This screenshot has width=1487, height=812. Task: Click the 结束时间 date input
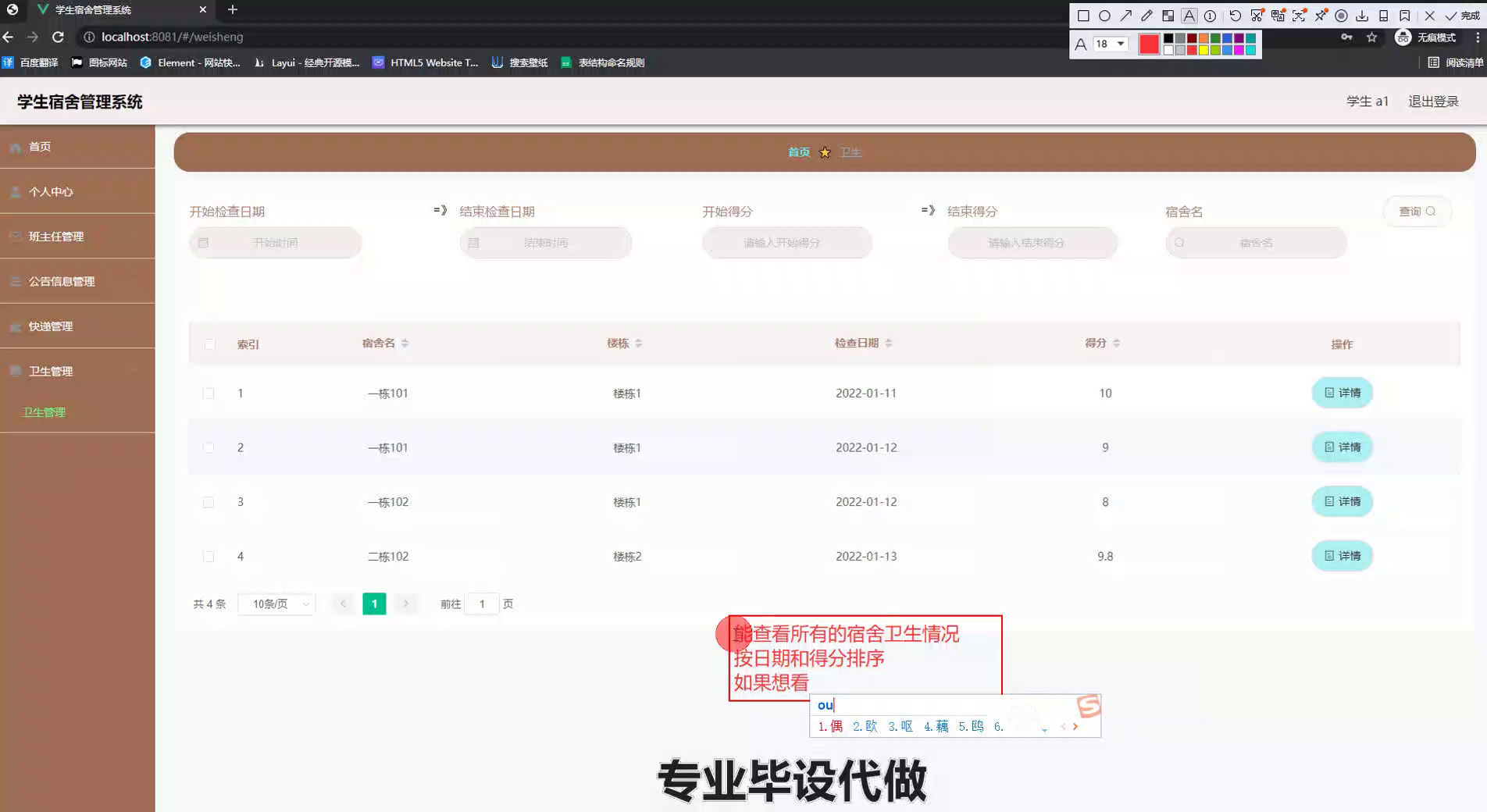coord(545,243)
